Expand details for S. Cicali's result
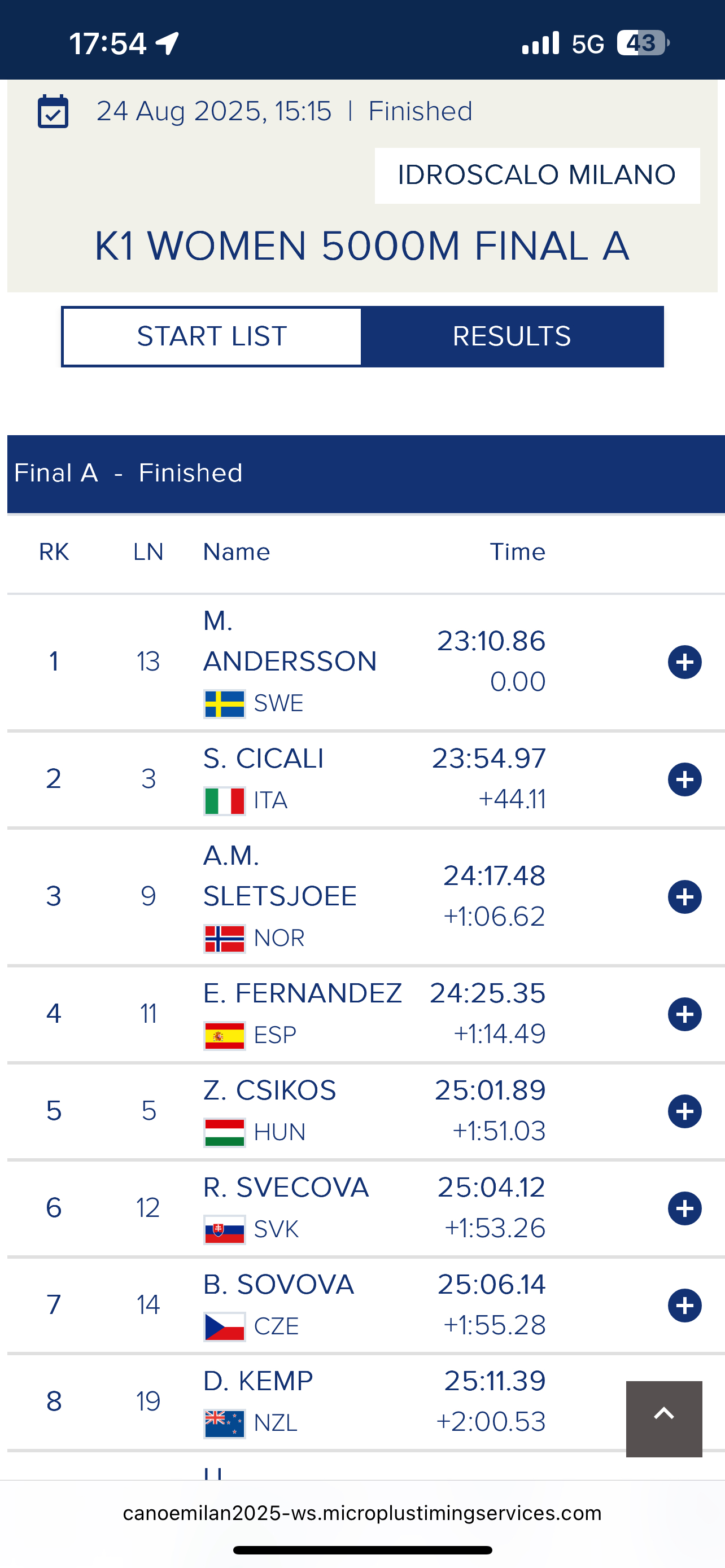Image resolution: width=725 pixels, height=1568 pixels. (684, 779)
